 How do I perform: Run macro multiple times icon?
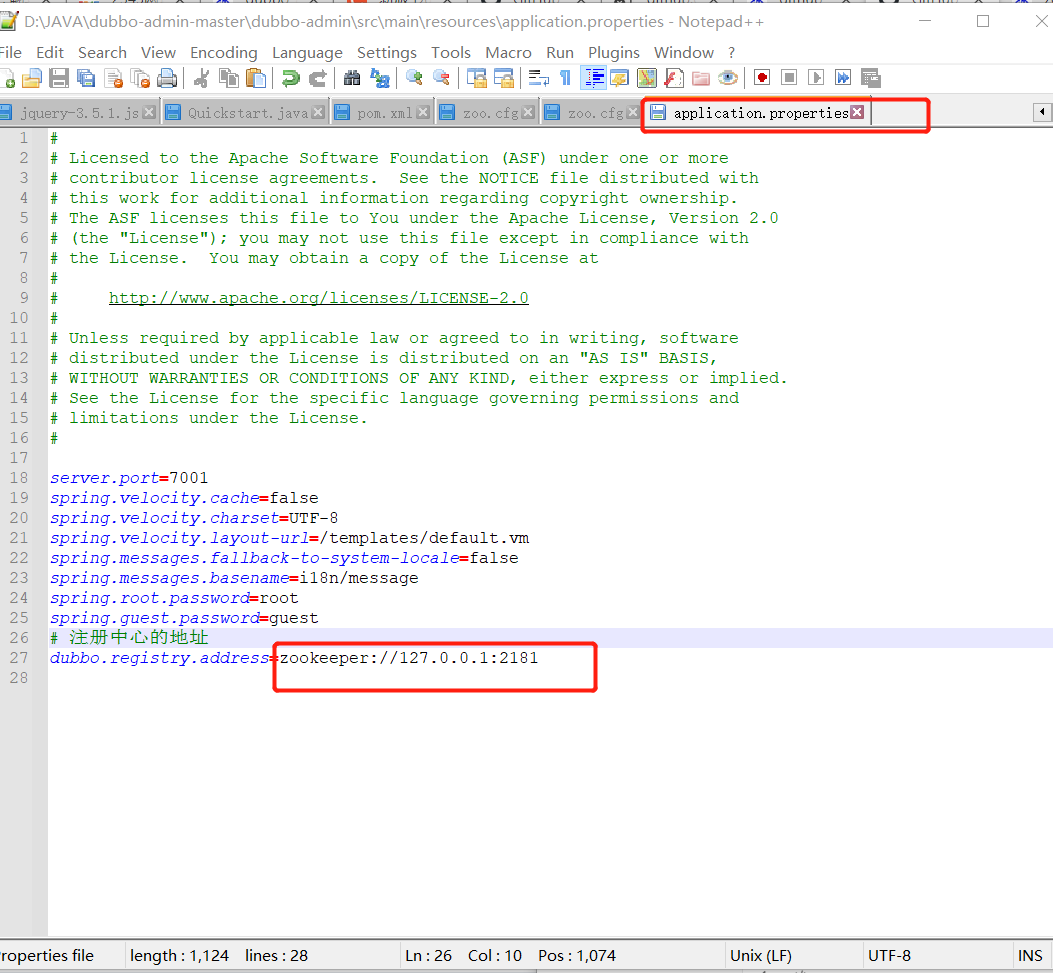(x=843, y=79)
